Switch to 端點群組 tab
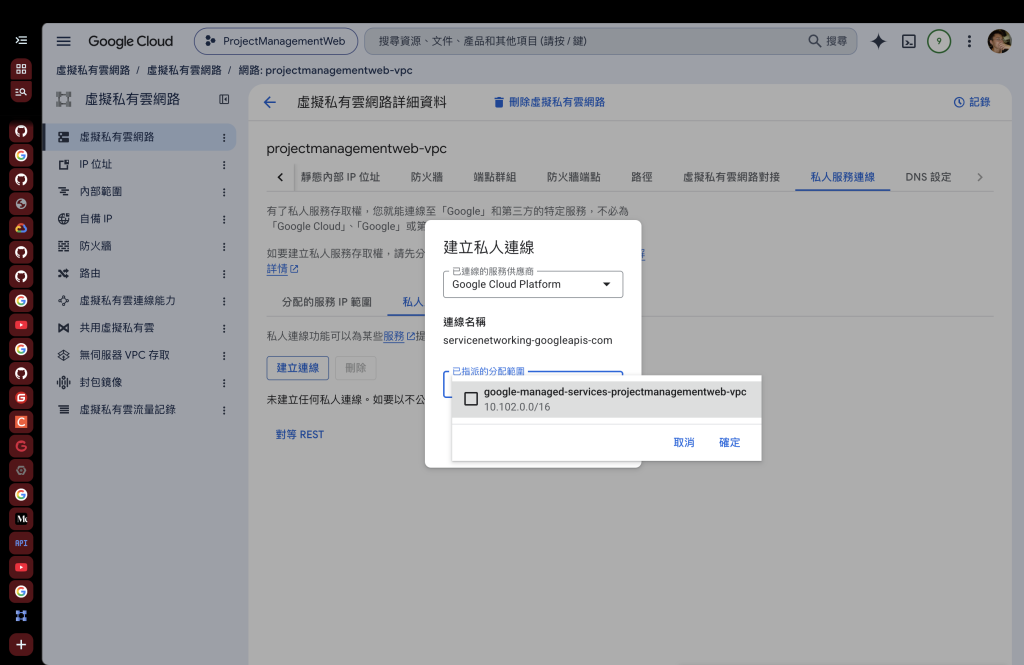This screenshot has width=1024, height=665. 494,177
